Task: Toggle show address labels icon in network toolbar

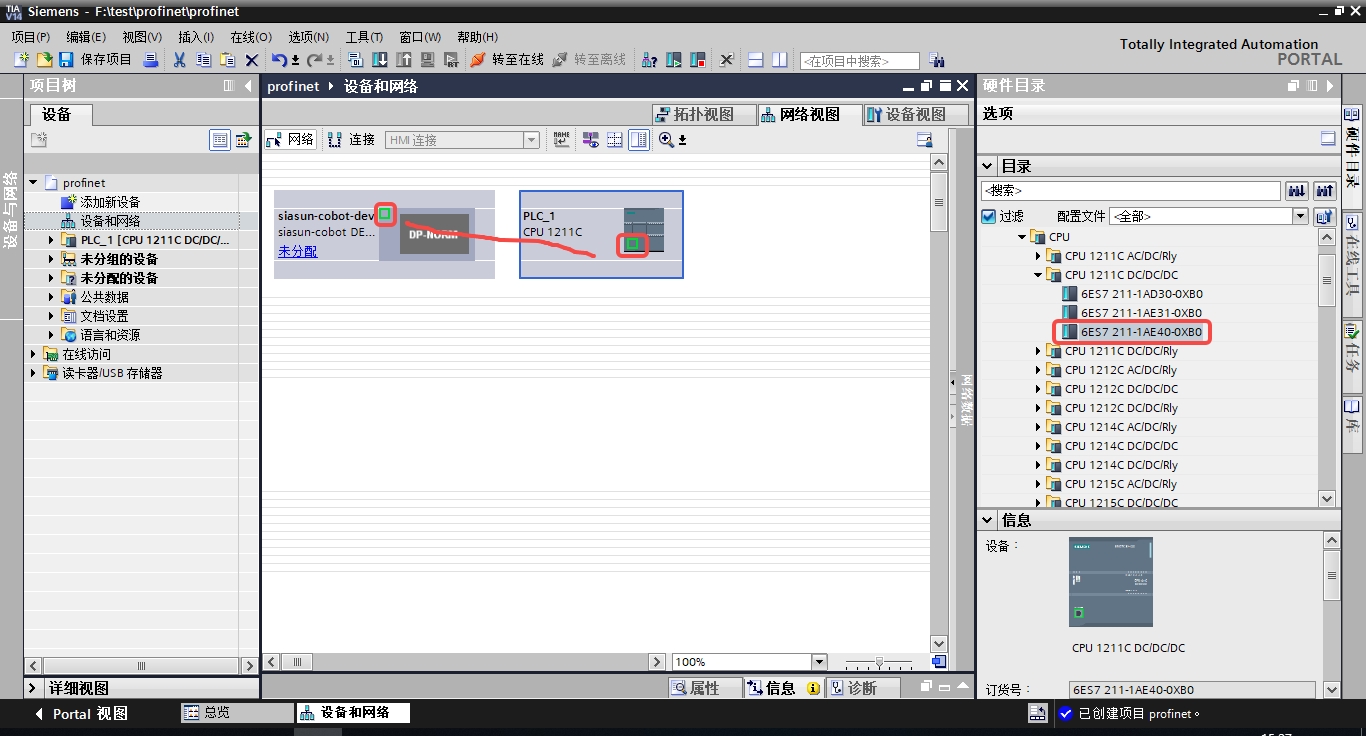Action: pos(590,140)
